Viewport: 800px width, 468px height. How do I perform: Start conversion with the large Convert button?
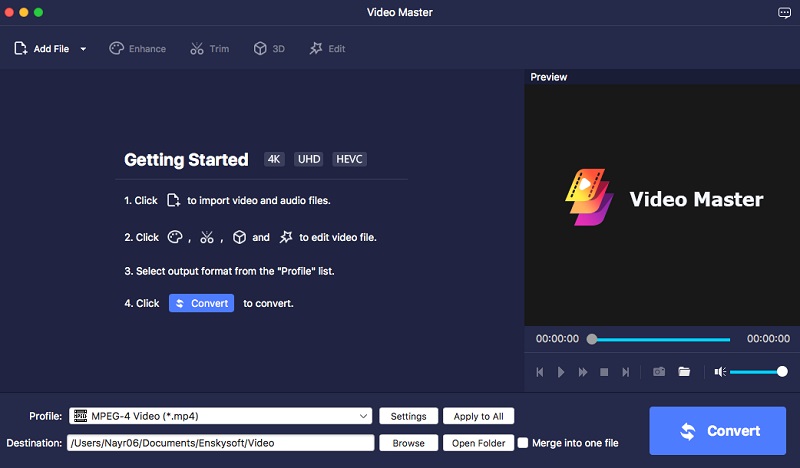[x=717, y=431]
